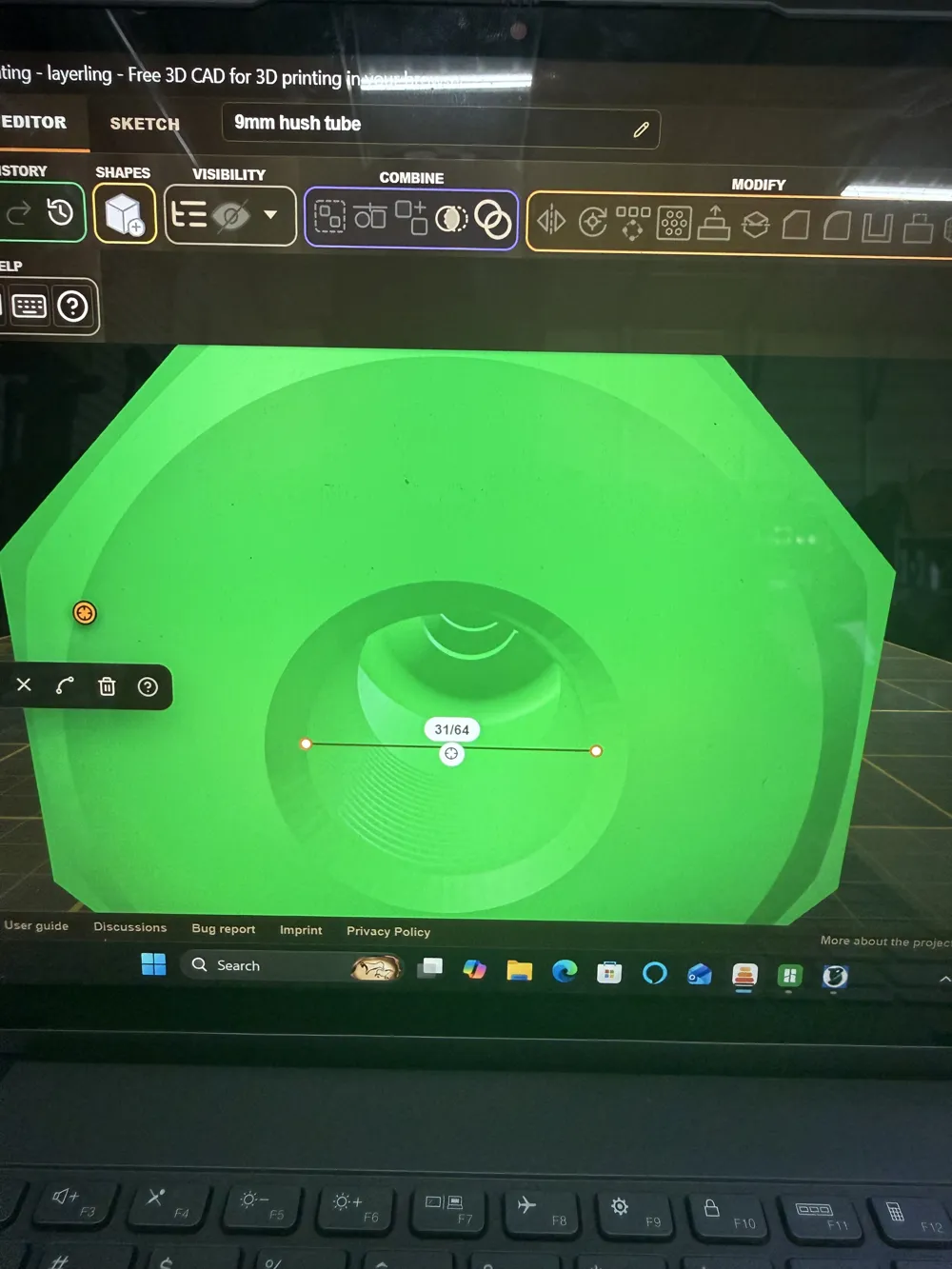
Task: Open the Discussions link
Action: pyautogui.click(x=129, y=927)
